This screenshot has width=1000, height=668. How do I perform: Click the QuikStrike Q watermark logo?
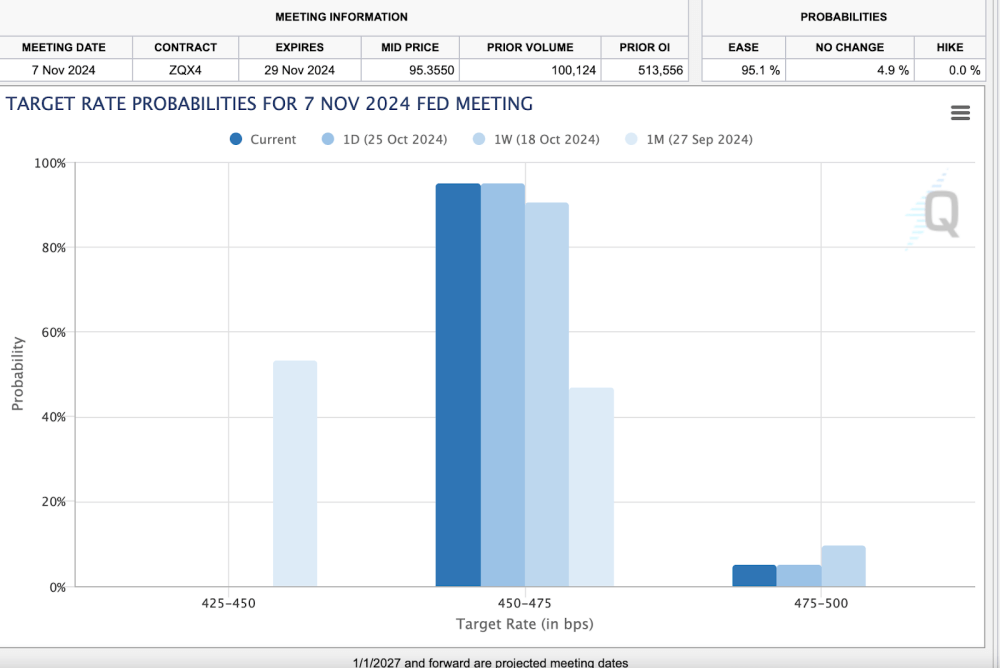point(937,212)
